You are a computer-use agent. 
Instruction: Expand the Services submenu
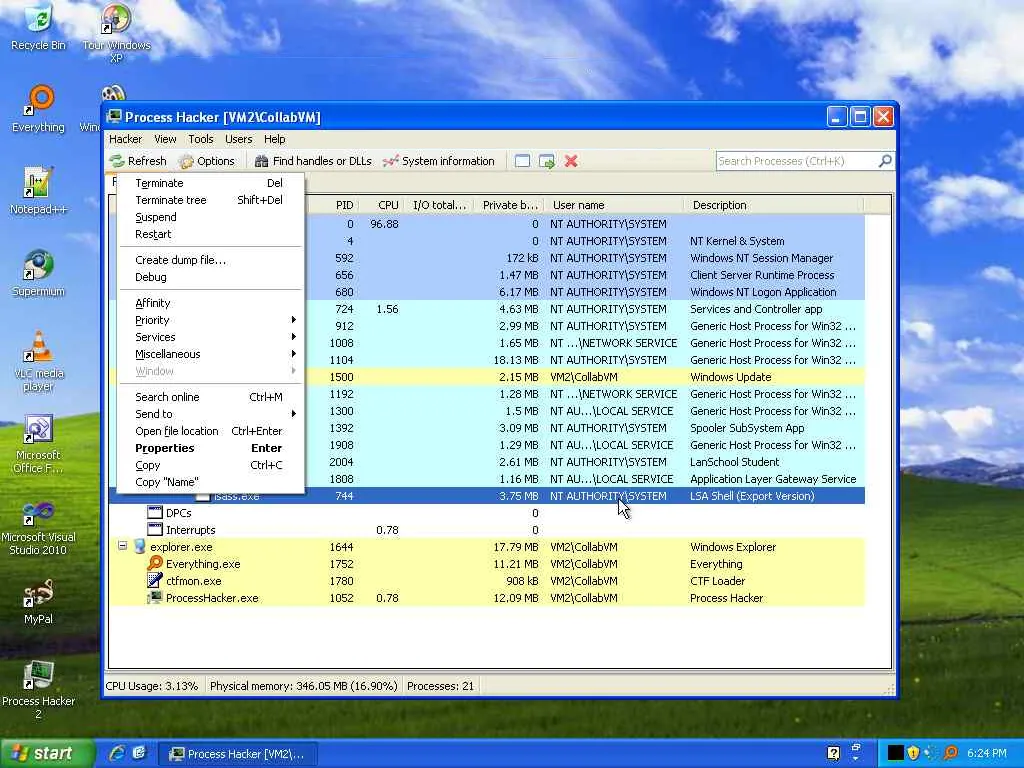[210, 337]
